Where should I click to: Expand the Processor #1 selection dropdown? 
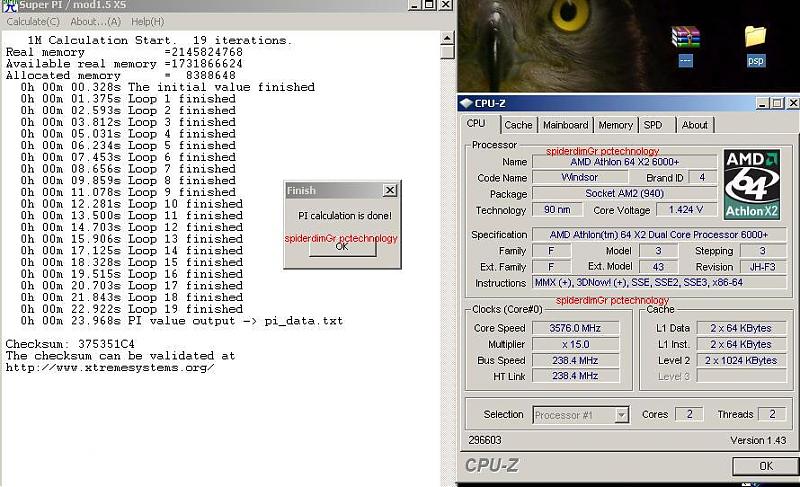(621, 415)
